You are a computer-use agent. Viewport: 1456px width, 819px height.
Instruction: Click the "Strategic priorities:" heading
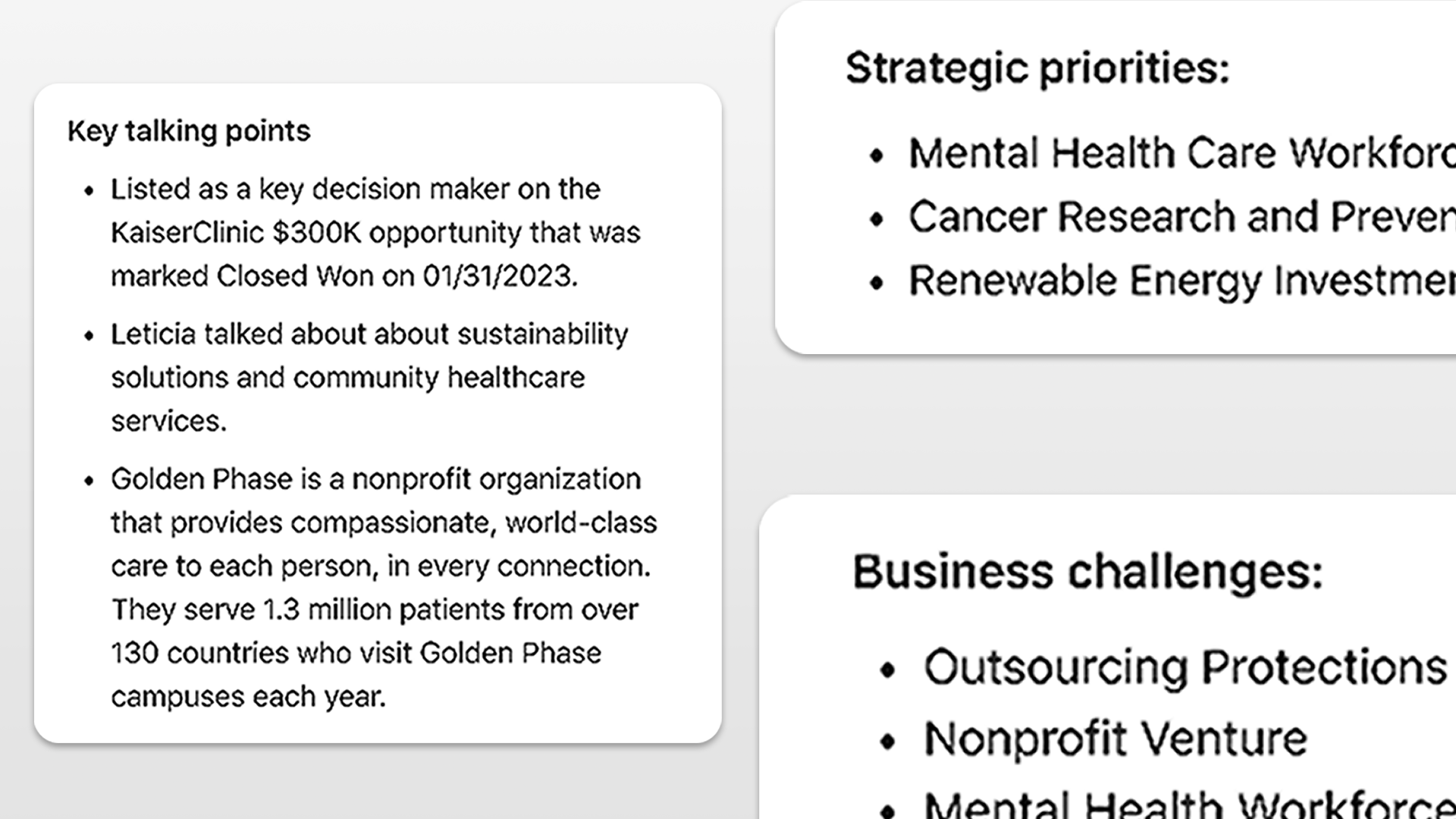click(1037, 68)
